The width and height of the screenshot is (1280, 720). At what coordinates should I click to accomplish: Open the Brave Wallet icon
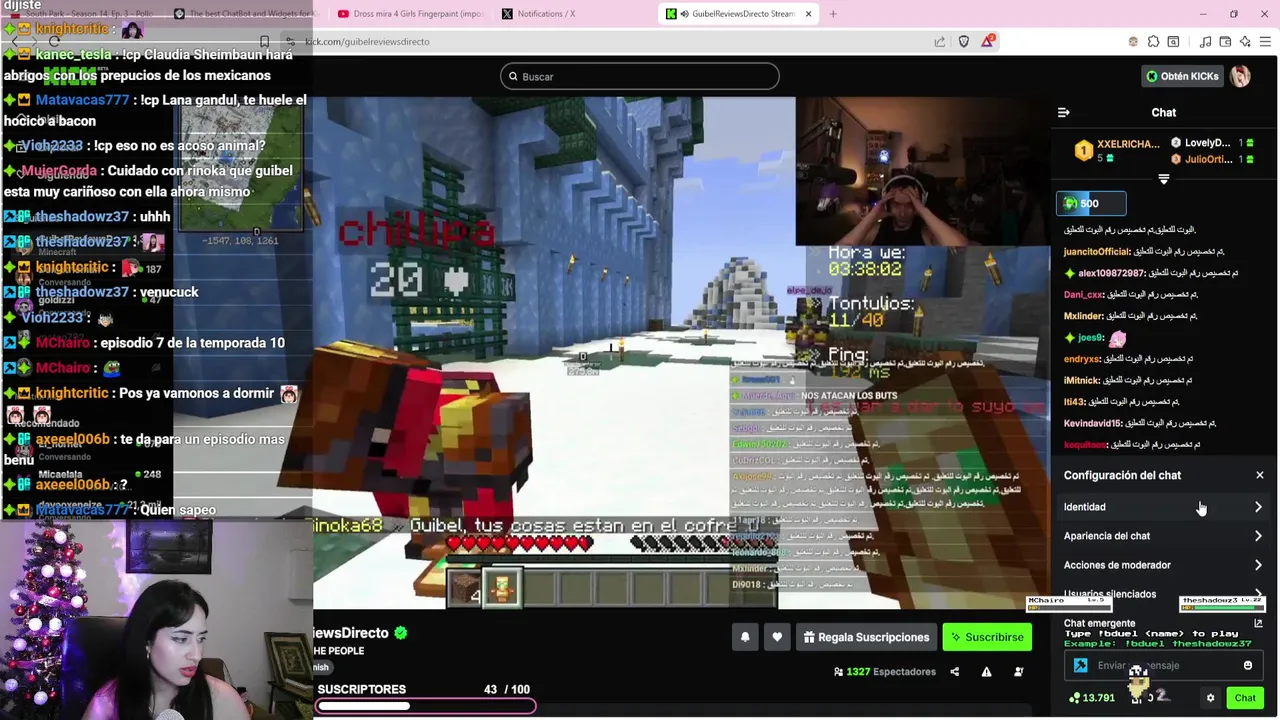coord(1226,41)
